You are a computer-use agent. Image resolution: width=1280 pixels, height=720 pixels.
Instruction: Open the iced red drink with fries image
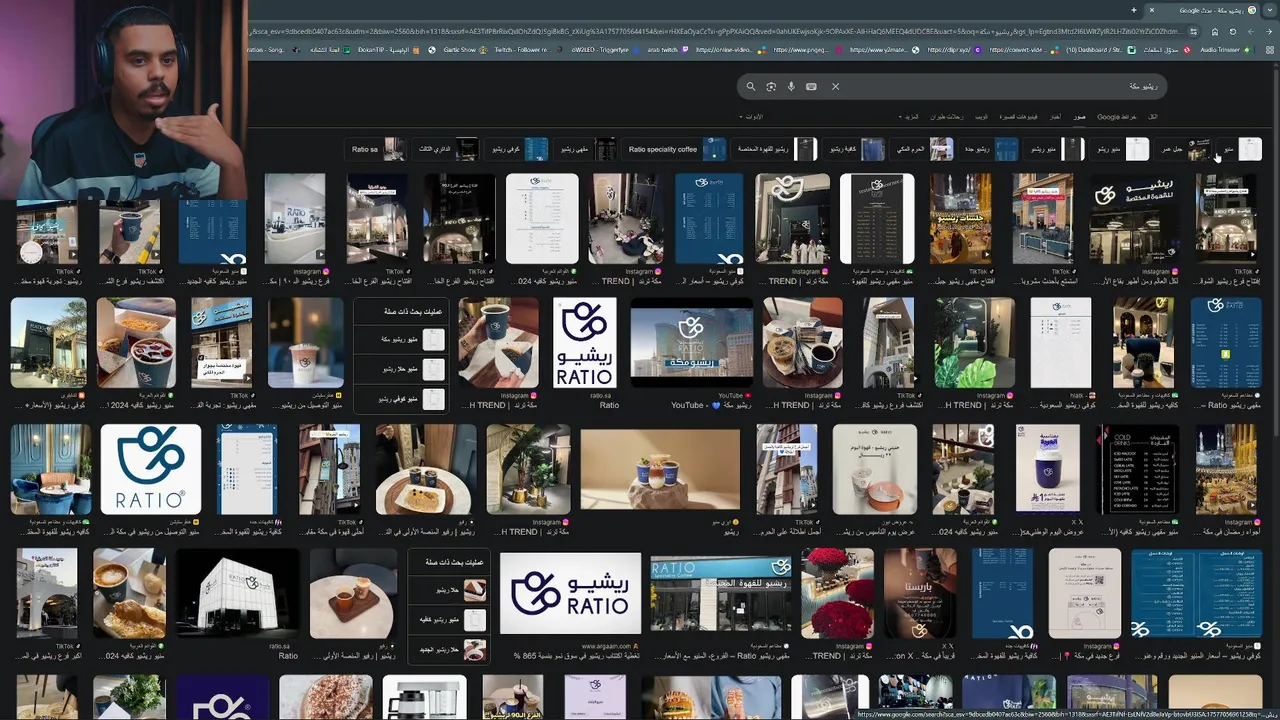(x=136, y=342)
